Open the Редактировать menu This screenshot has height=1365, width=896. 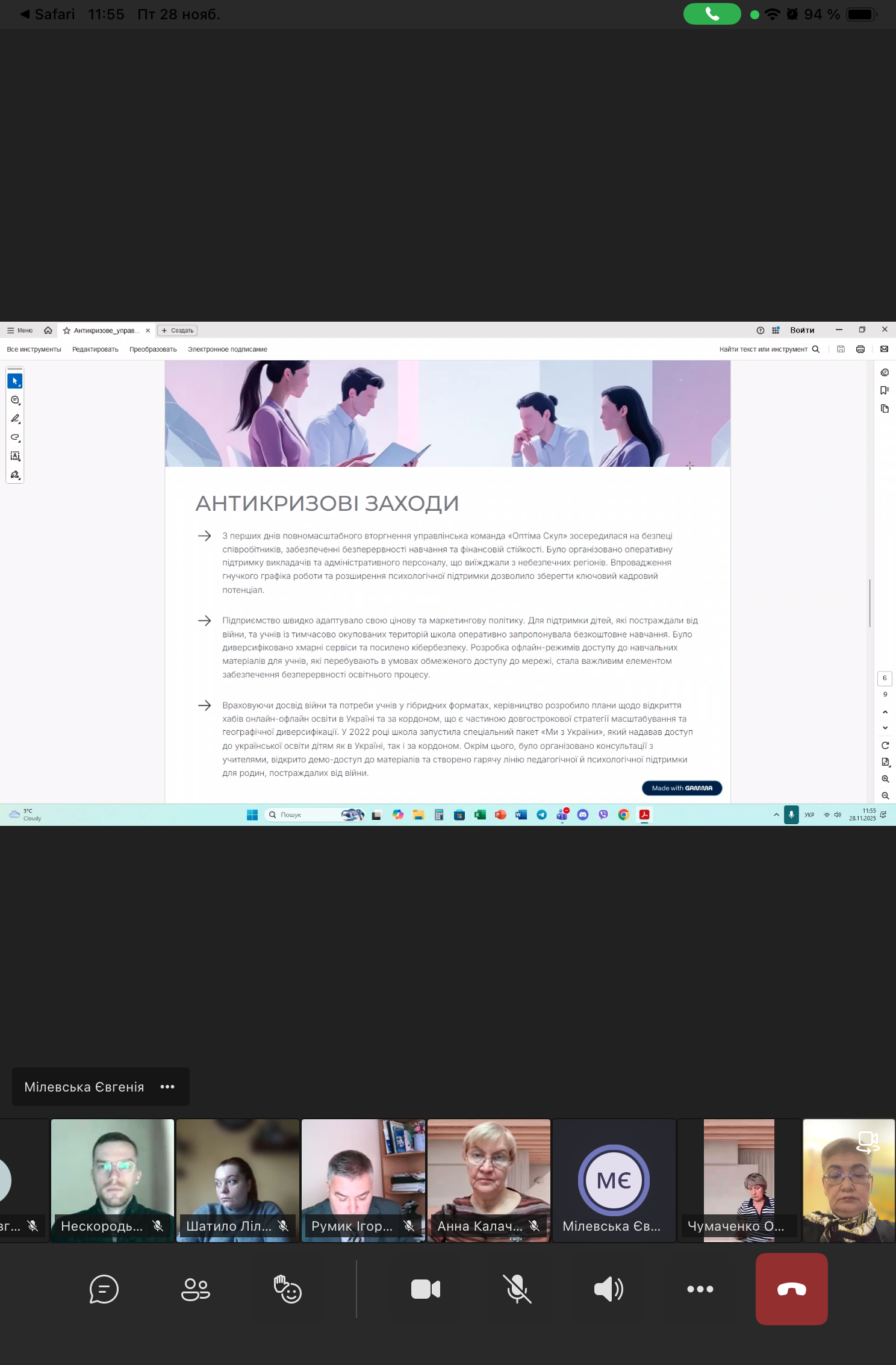[x=95, y=349]
